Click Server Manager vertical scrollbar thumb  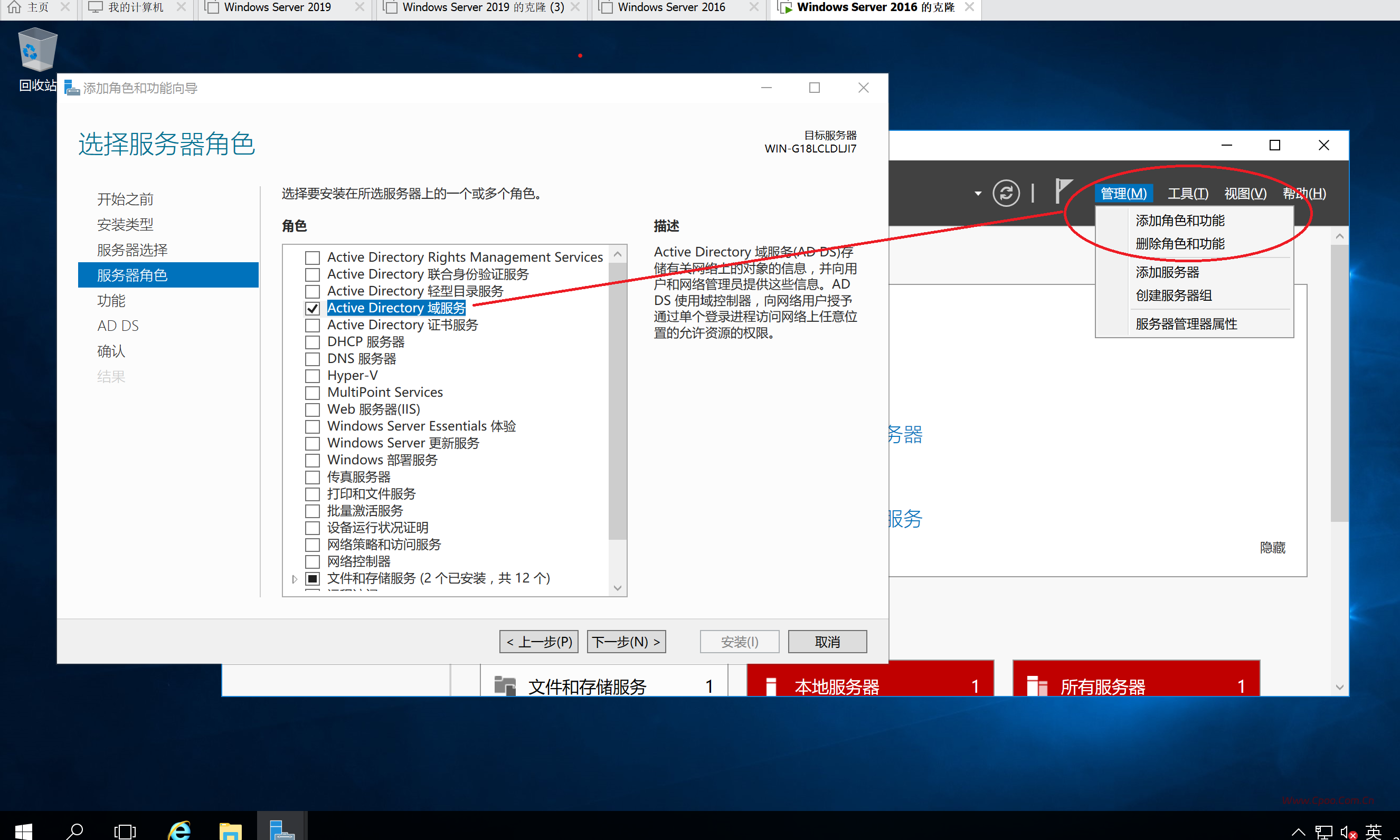tap(1339, 383)
